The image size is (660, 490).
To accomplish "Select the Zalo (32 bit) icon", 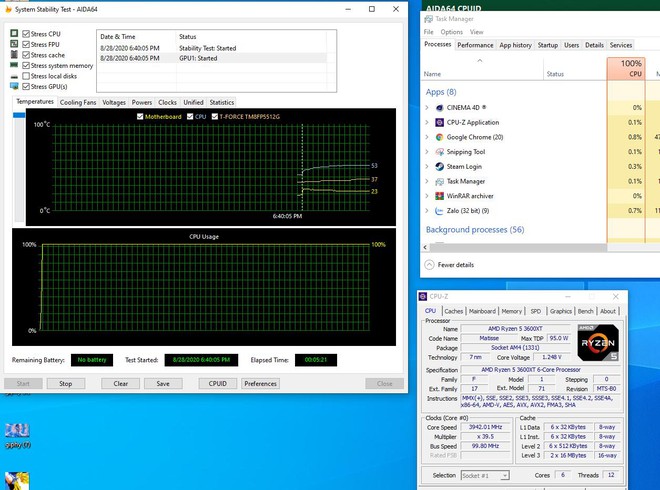I will [439, 211].
